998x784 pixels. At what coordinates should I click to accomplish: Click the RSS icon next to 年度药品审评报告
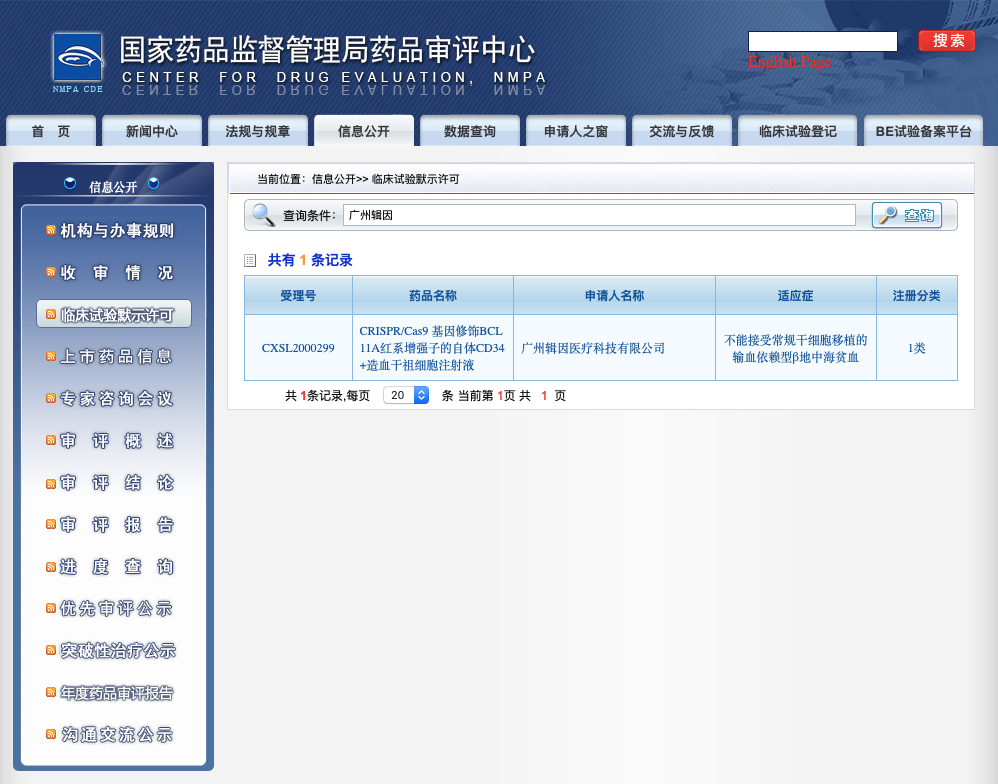click(x=51, y=692)
